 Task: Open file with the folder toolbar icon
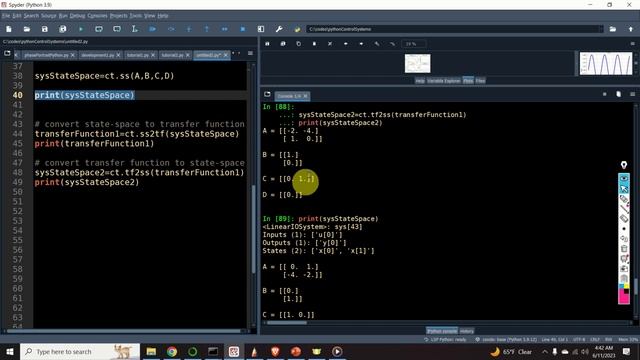tap(27, 29)
